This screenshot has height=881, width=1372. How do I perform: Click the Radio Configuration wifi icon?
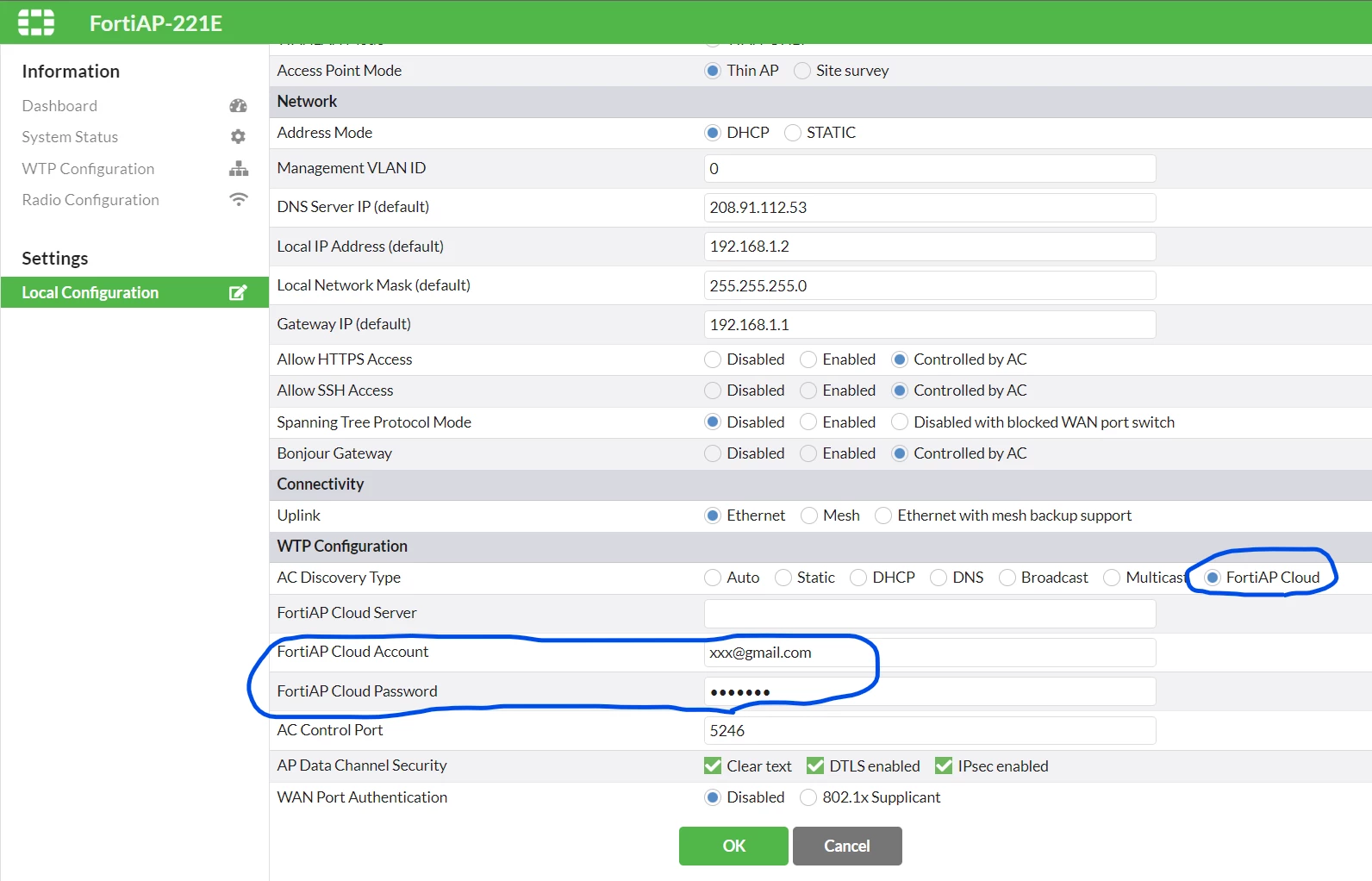pyautogui.click(x=238, y=199)
